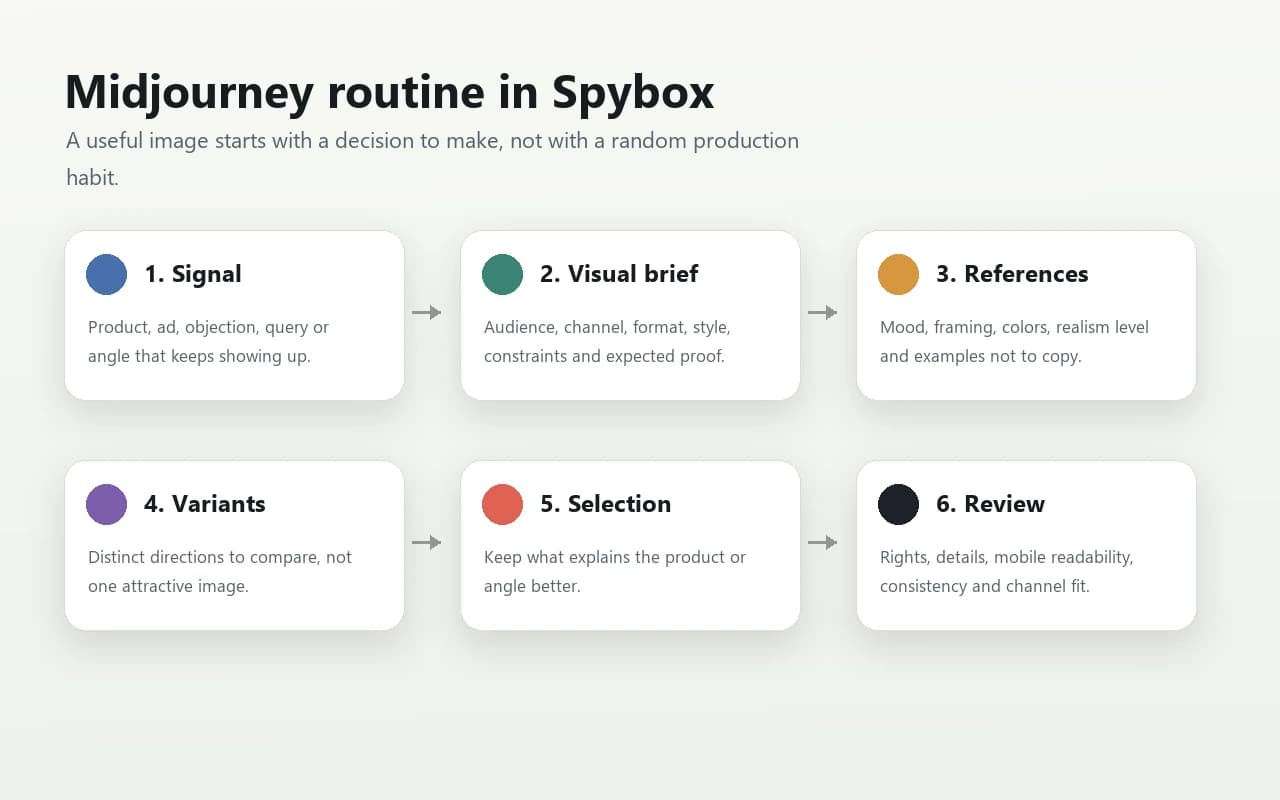Click the text "one attractive image."
The height and width of the screenshot is (800, 1280).
(168, 587)
